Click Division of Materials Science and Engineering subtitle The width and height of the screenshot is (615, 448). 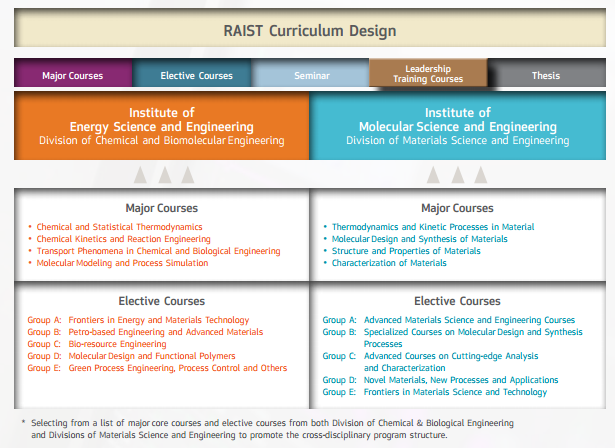tap(458, 140)
